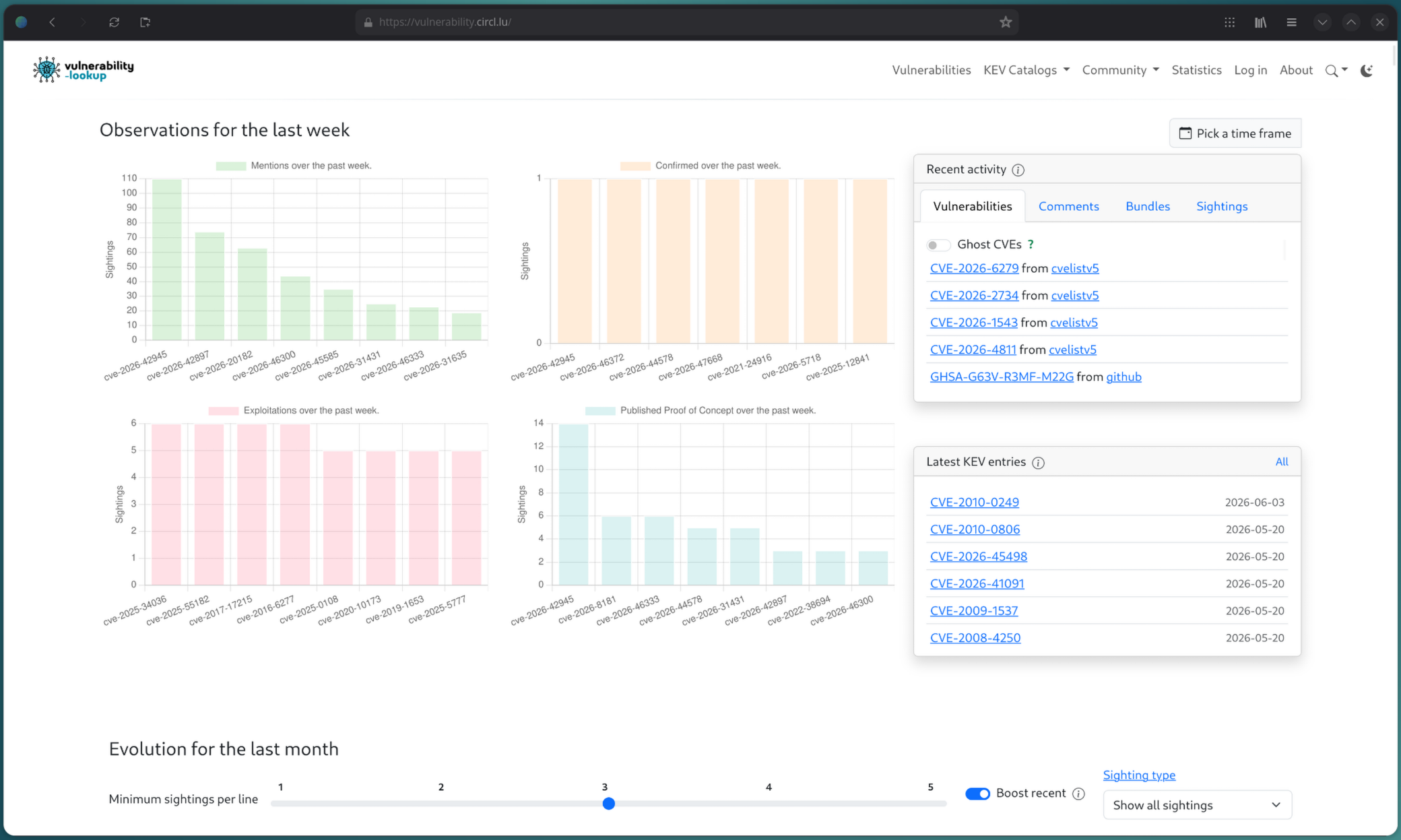
Task: Open the browser tab list chevron
Action: (1322, 22)
